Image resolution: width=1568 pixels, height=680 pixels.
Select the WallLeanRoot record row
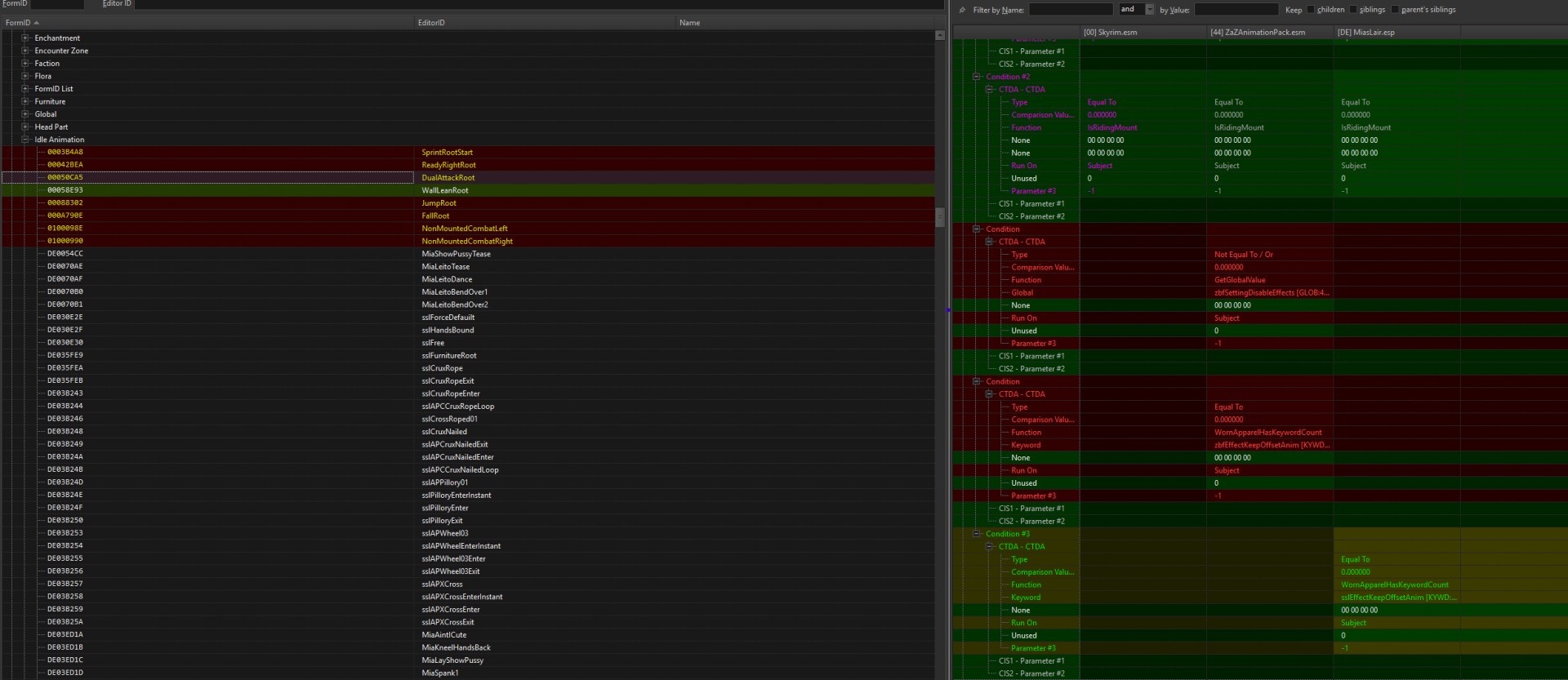(467, 190)
